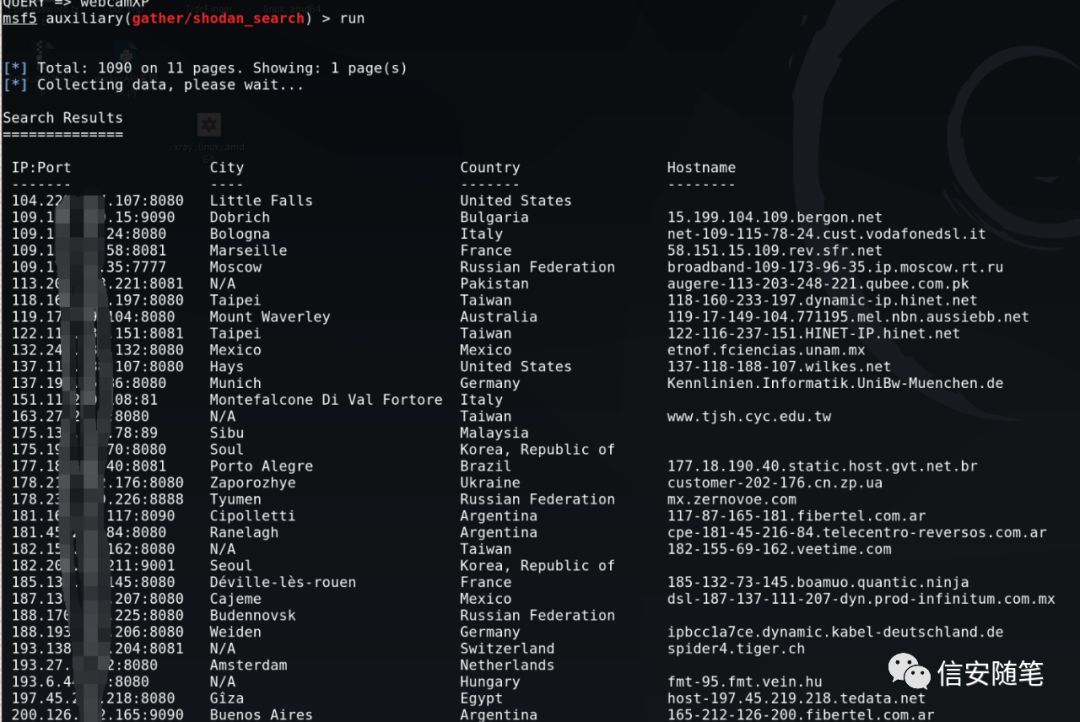Click city 'Seoul'

click(231, 566)
